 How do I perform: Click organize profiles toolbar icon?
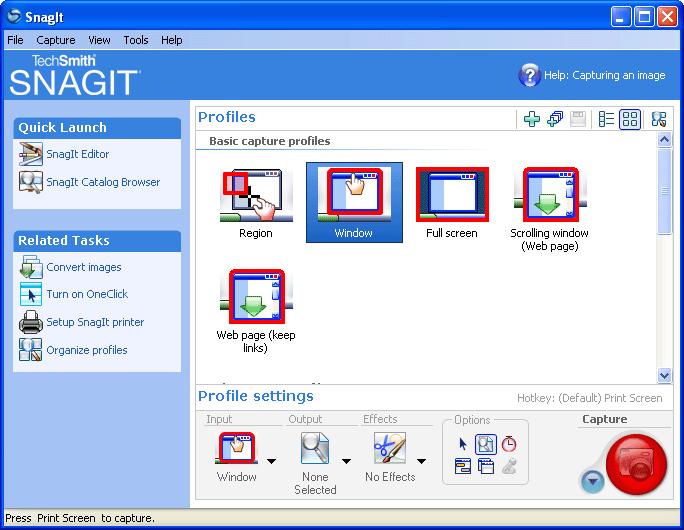659,119
